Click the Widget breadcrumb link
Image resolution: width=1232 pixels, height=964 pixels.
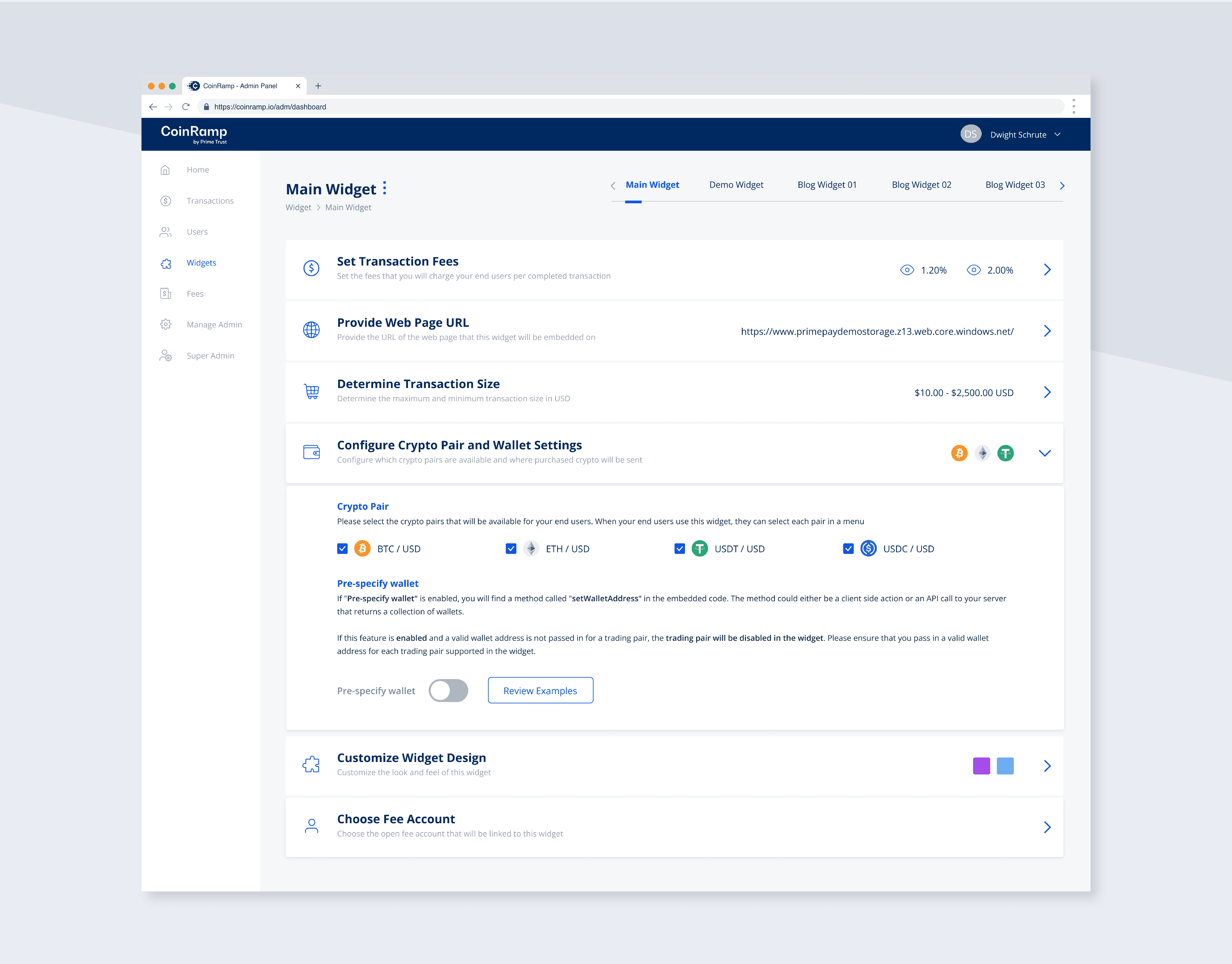coord(298,207)
